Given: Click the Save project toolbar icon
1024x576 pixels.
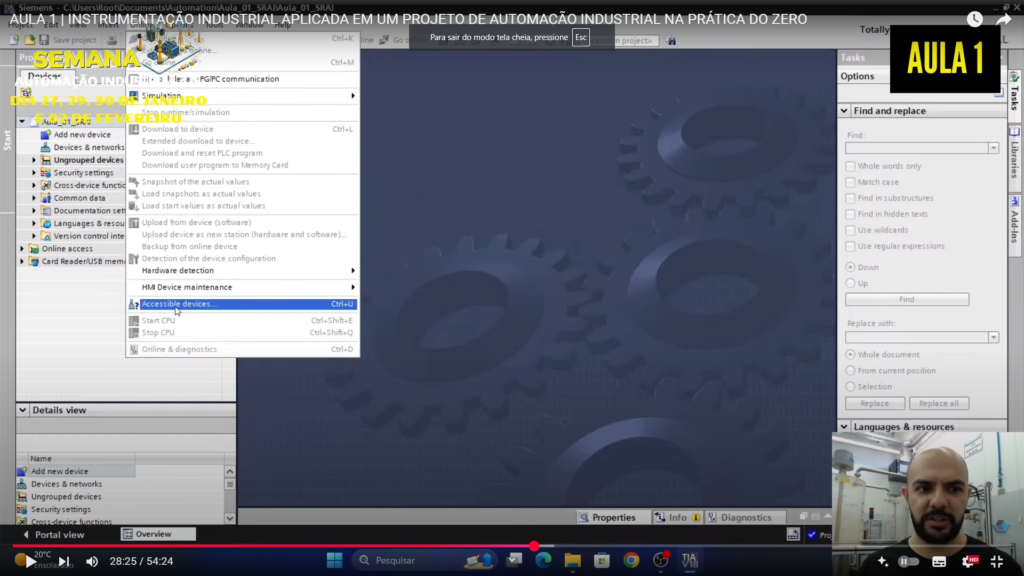Looking at the screenshot, I should [44, 40].
